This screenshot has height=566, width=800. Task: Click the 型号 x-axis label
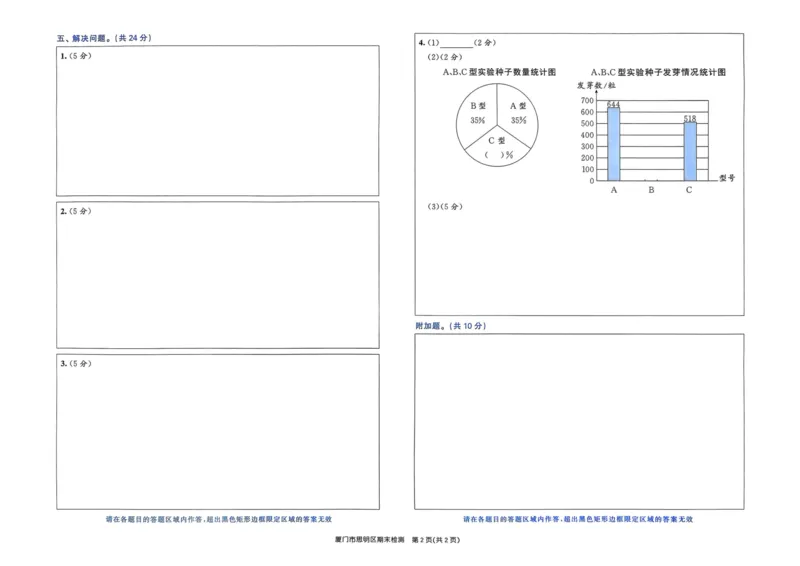(727, 178)
